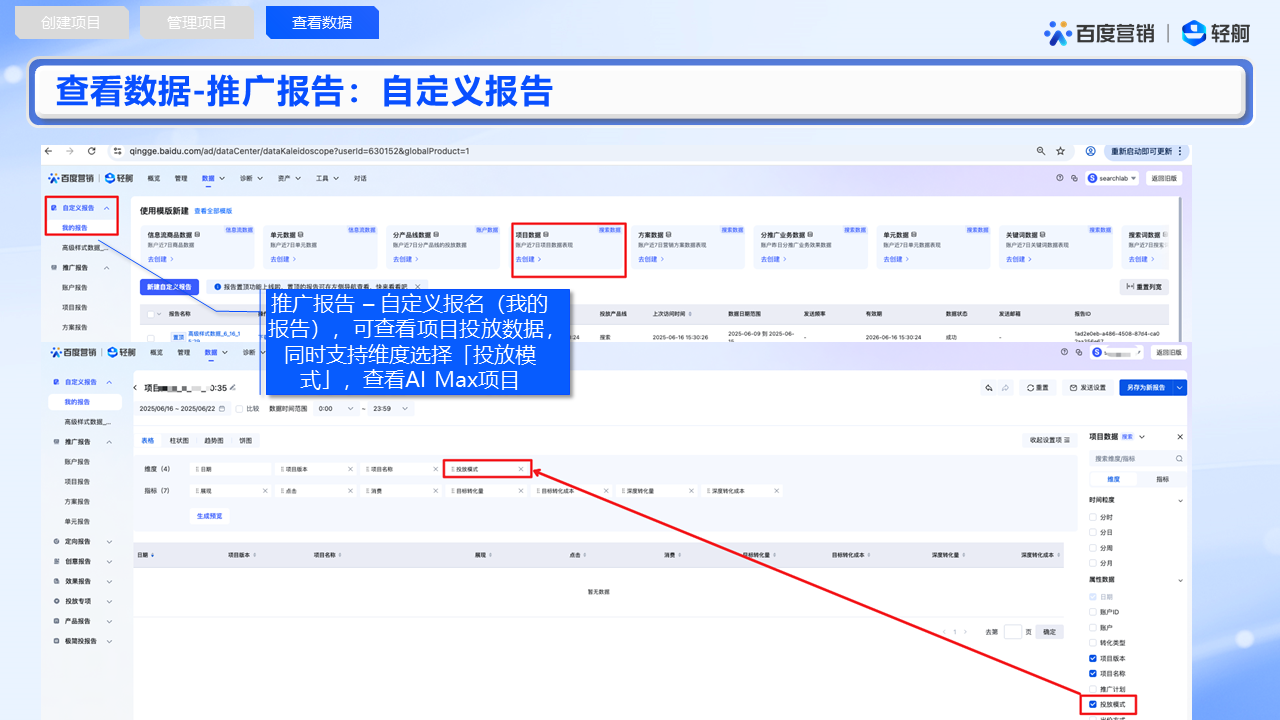Check the 转化类型 dimension
The image size is (1280, 720).
(1093, 643)
